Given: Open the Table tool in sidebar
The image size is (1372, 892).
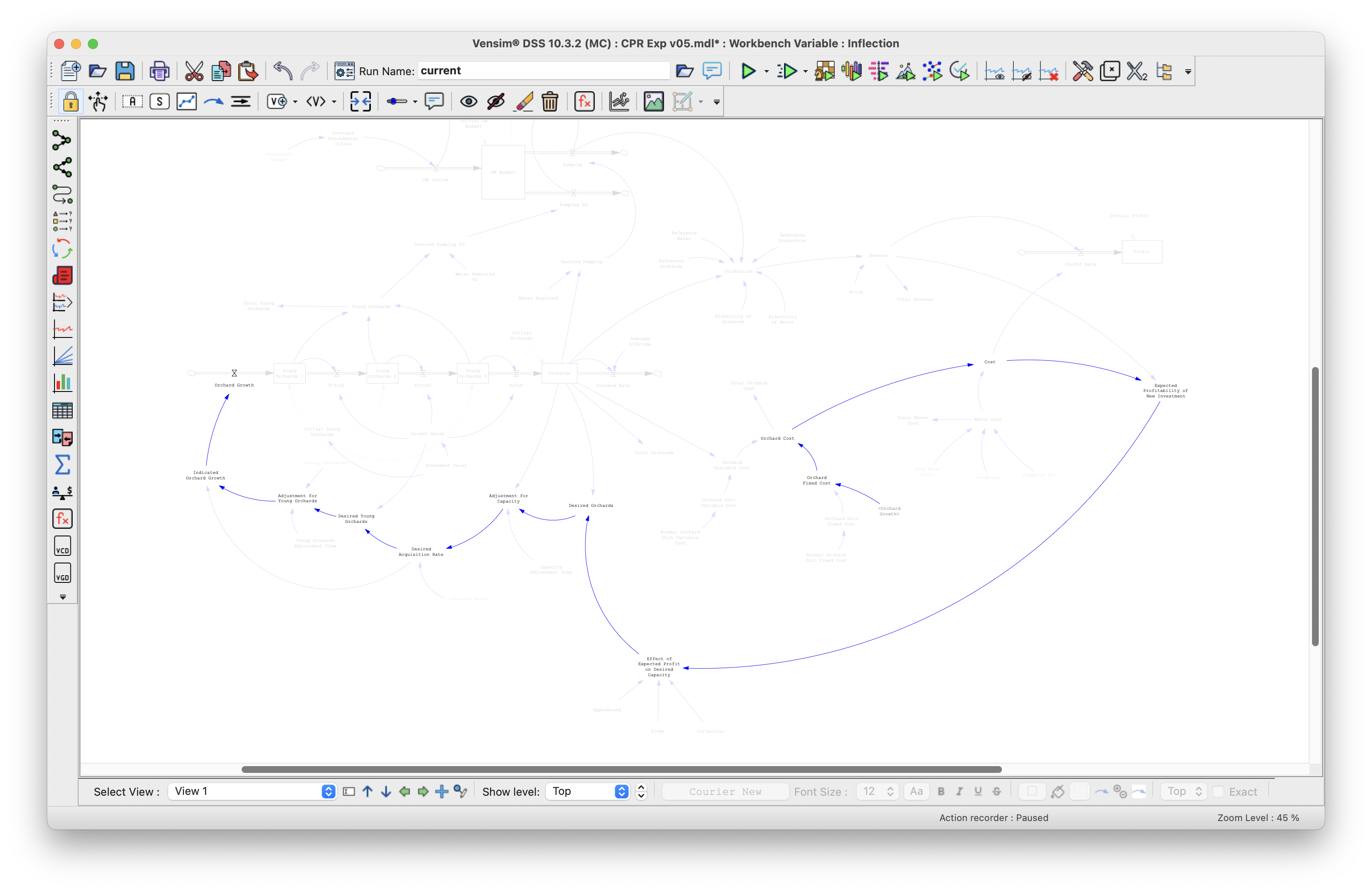Looking at the screenshot, I should tap(62, 410).
